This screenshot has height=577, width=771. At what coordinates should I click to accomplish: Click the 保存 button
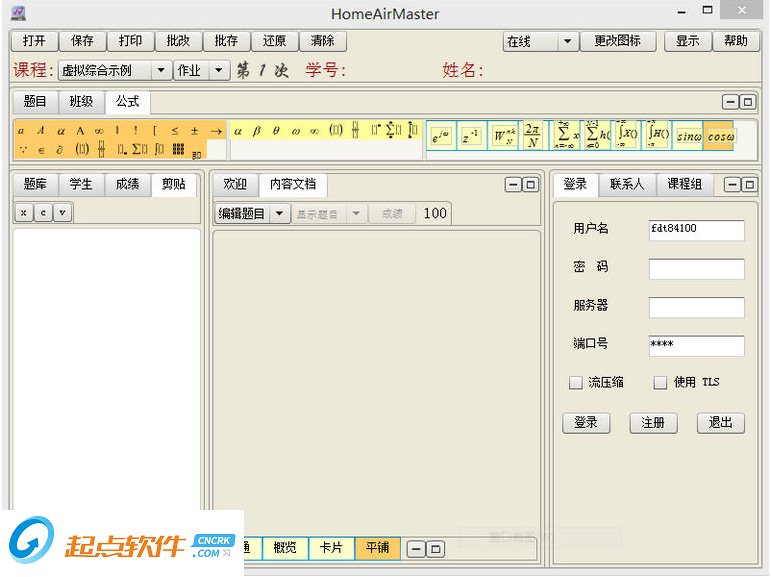click(x=82, y=41)
